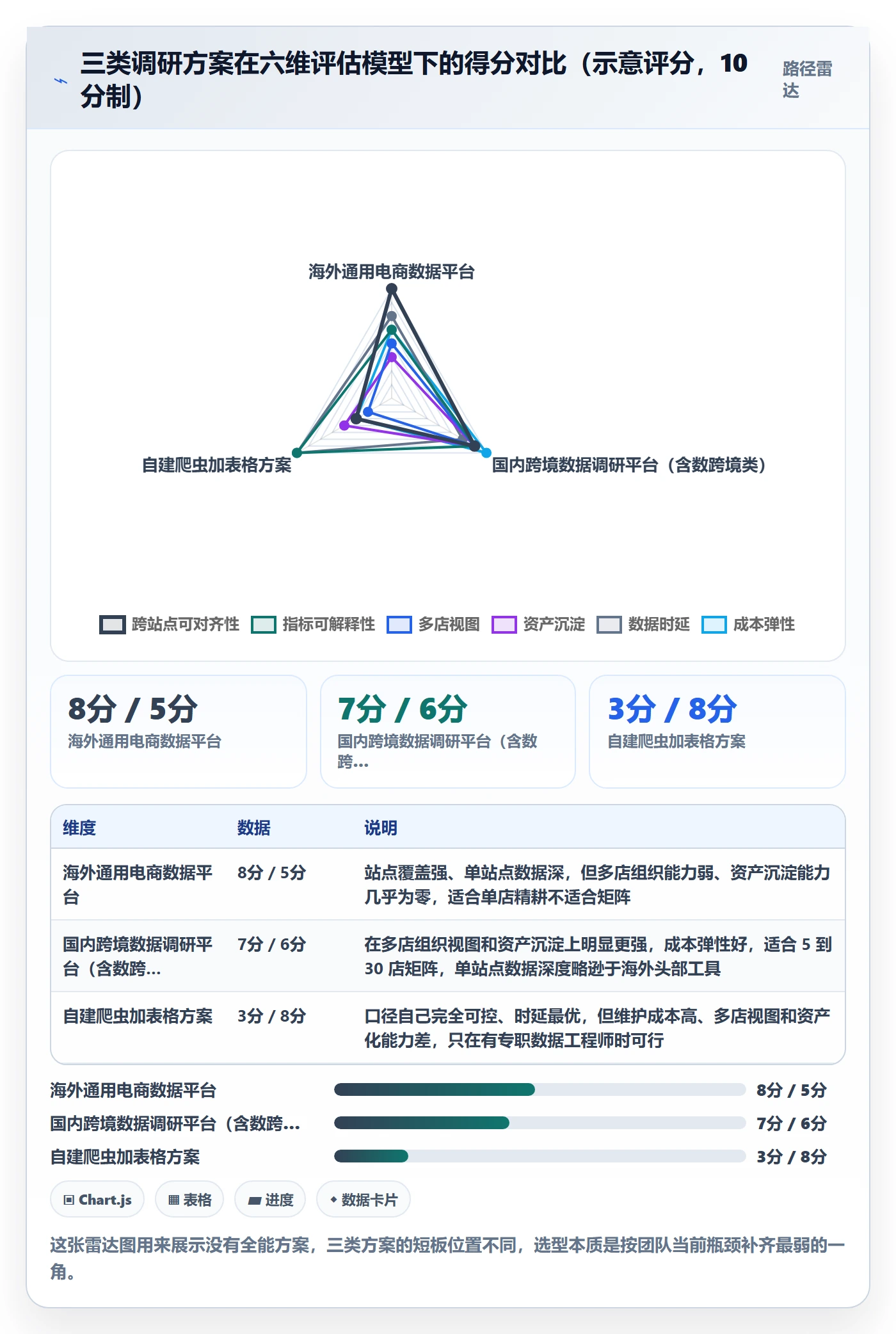Open the 8分 / 5分 stat card
Screen dimensions: 896x1334
click(179, 732)
